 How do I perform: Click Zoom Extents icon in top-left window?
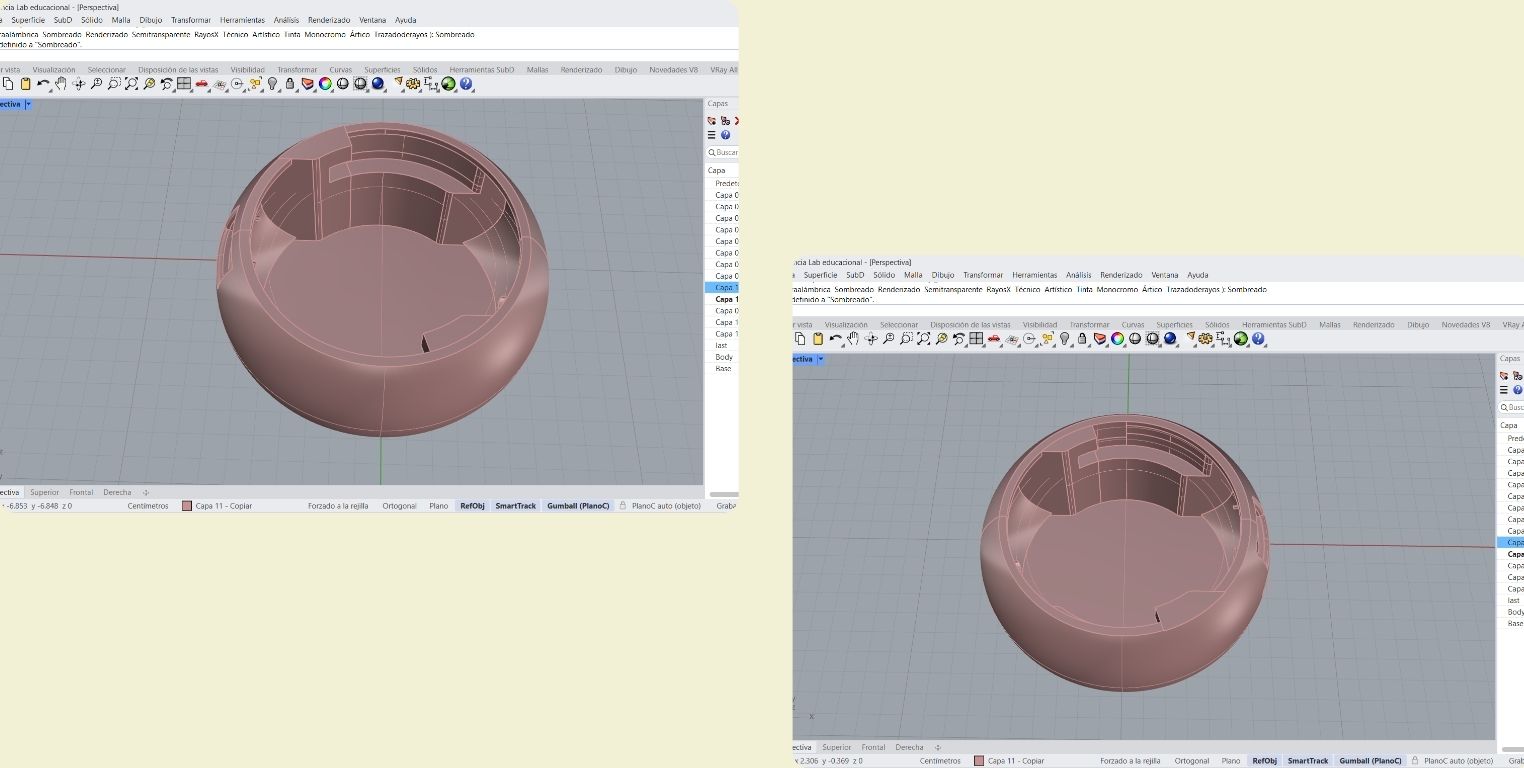pos(131,84)
